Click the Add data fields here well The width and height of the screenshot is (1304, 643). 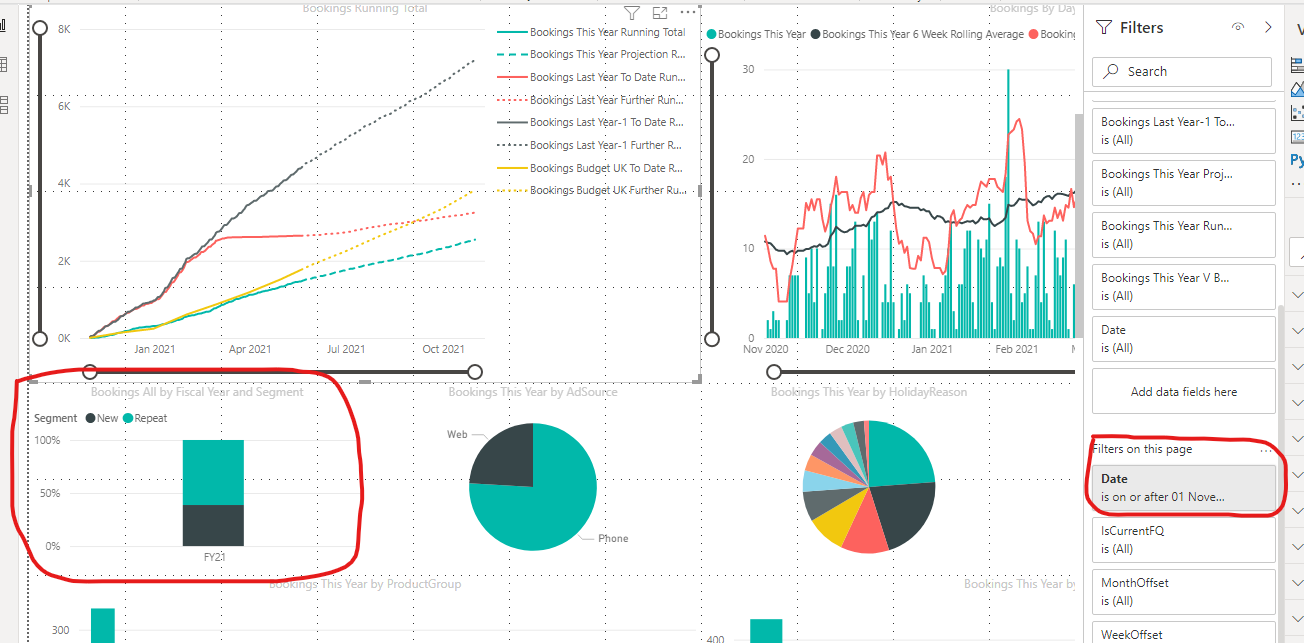(x=1184, y=391)
